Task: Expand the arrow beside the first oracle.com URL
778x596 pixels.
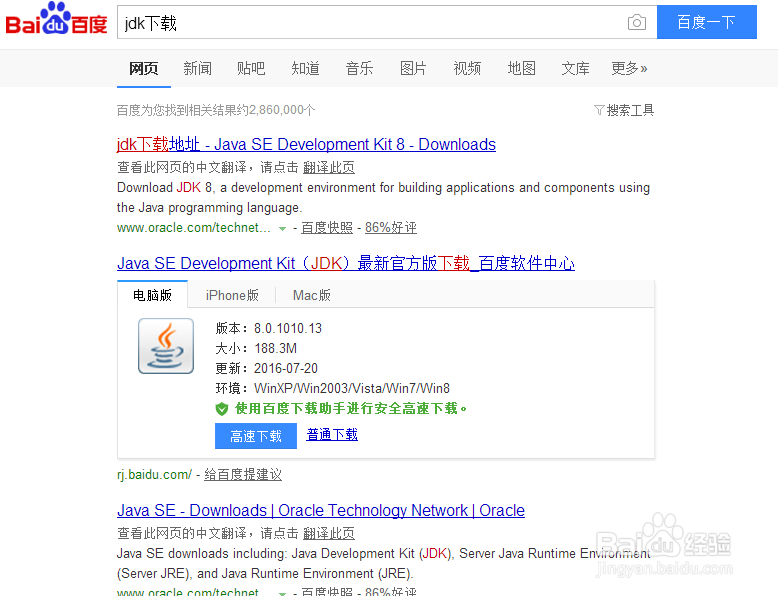Action: tap(282, 229)
